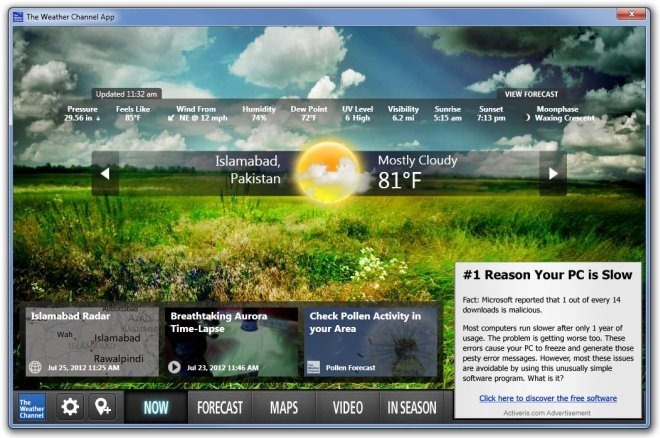This screenshot has height=438, width=660.
Task: Open the MAPS tab
Action: click(284, 407)
